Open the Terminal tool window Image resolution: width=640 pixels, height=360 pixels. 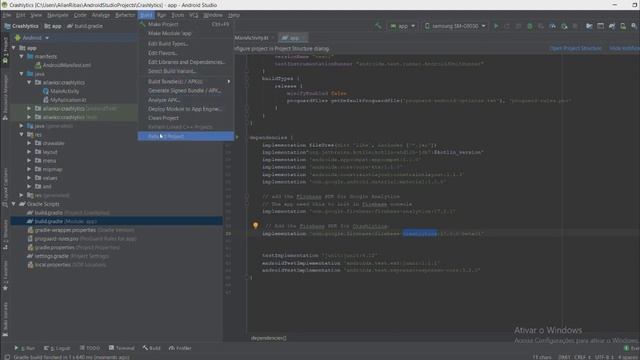[x=122, y=348]
